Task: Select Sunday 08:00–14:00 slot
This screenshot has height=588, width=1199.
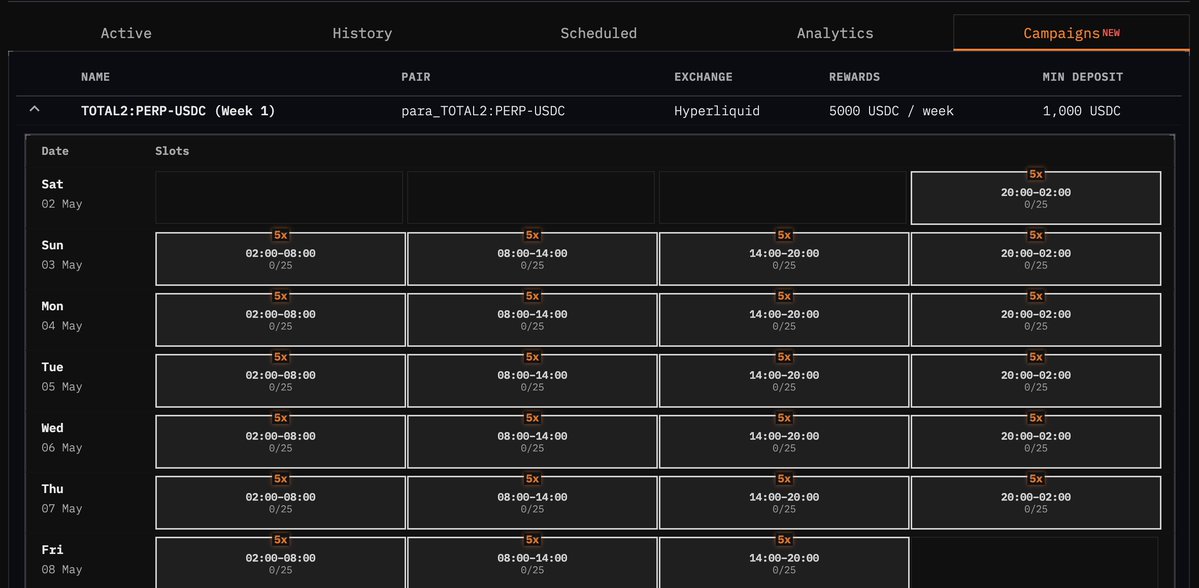Action: (532, 258)
